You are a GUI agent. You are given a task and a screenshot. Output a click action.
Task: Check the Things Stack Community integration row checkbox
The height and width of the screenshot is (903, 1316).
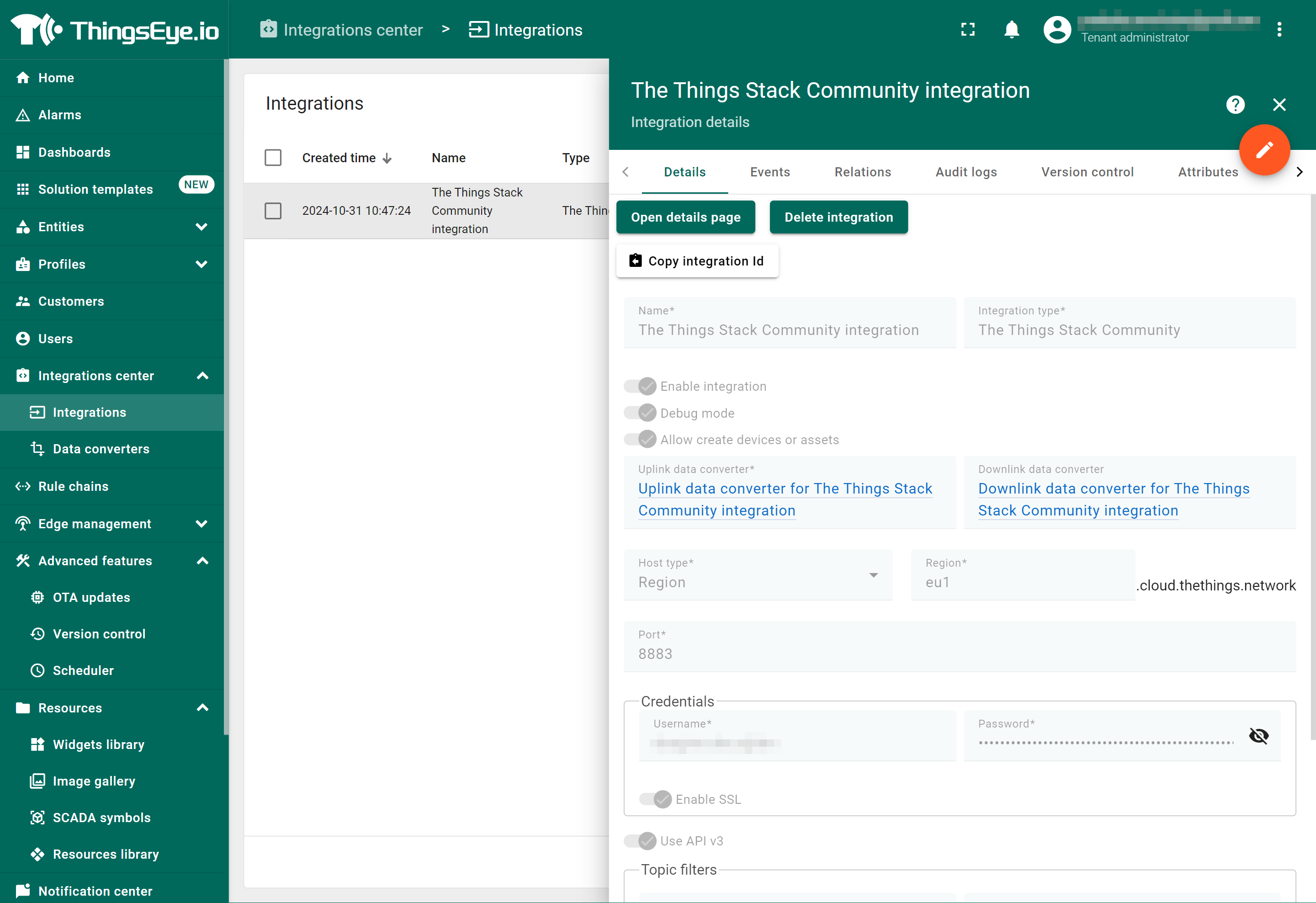(273, 211)
